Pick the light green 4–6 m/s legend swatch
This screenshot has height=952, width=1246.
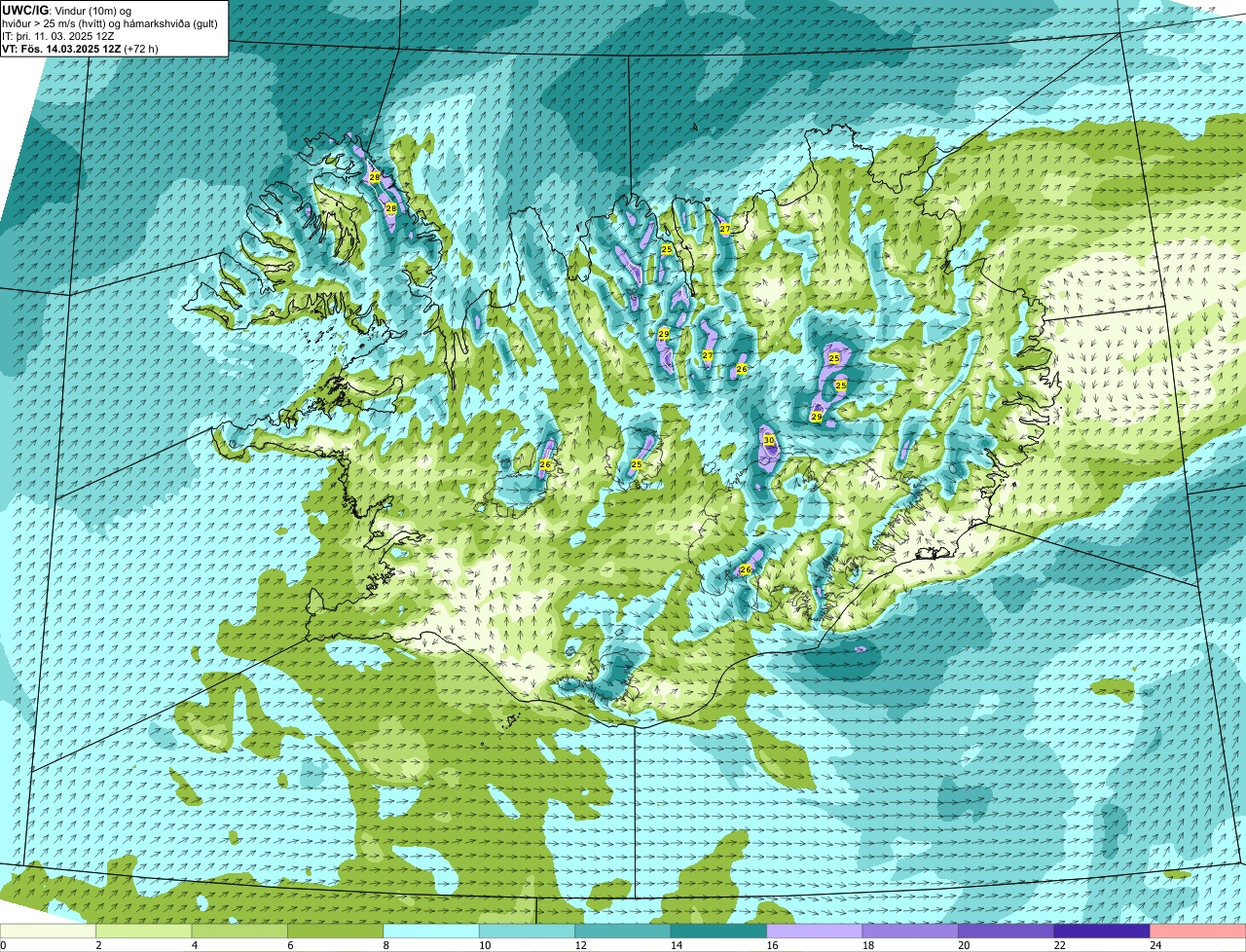pos(240,931)
